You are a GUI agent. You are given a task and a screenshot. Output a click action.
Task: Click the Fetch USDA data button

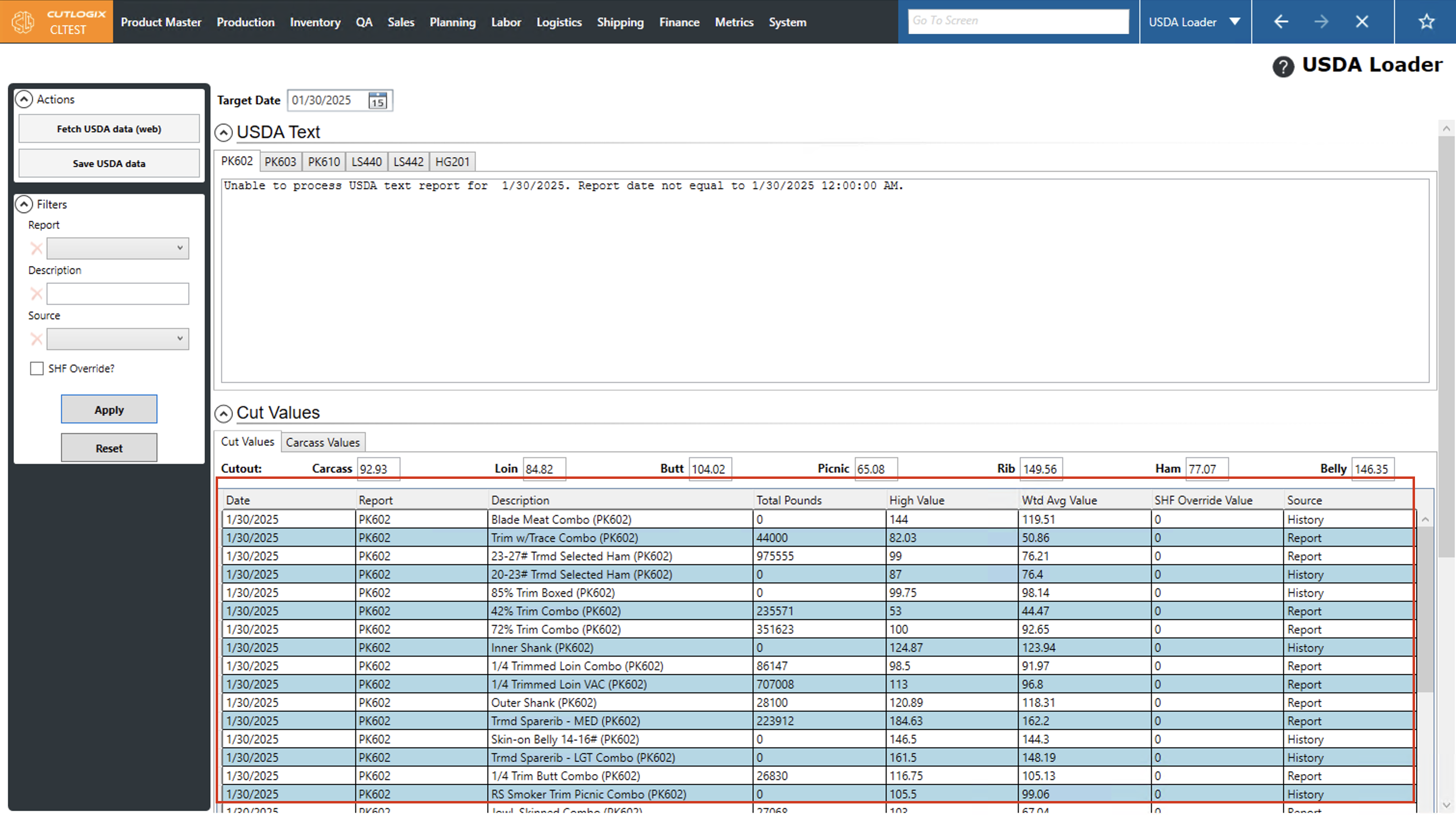[109, 128]
